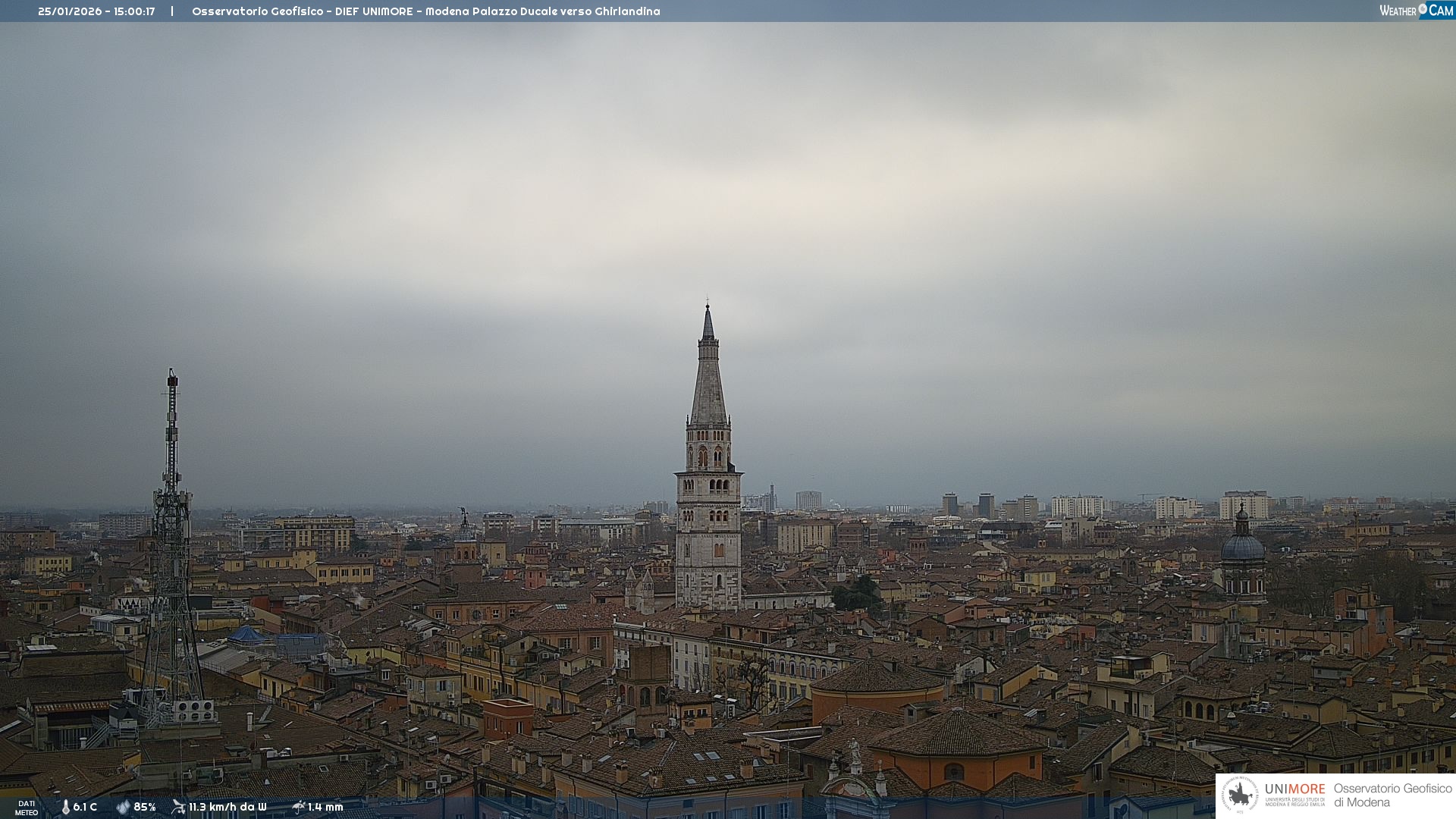
Task: Click the date and time stamp
Action: point(96,11)
